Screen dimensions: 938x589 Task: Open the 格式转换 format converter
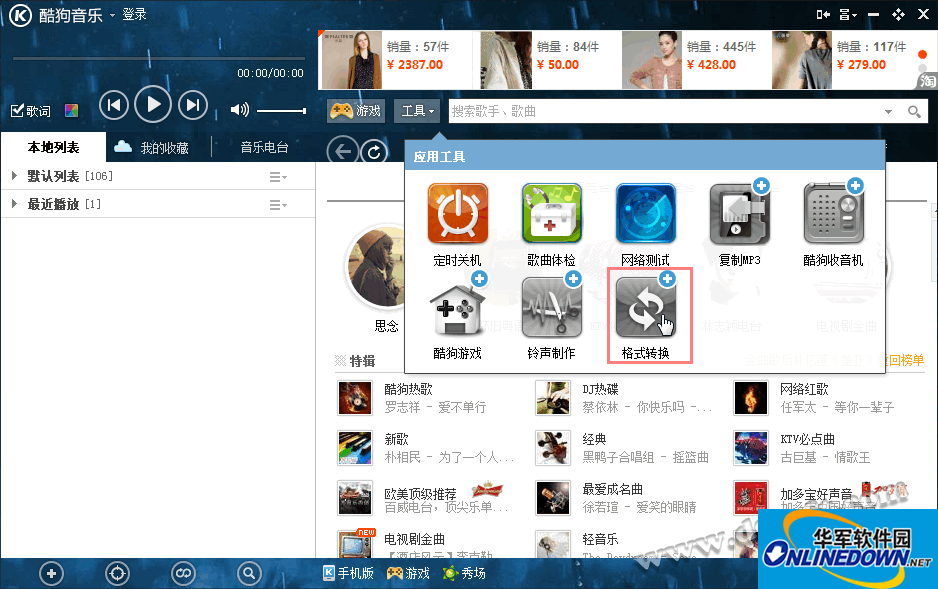pos(649,316)
